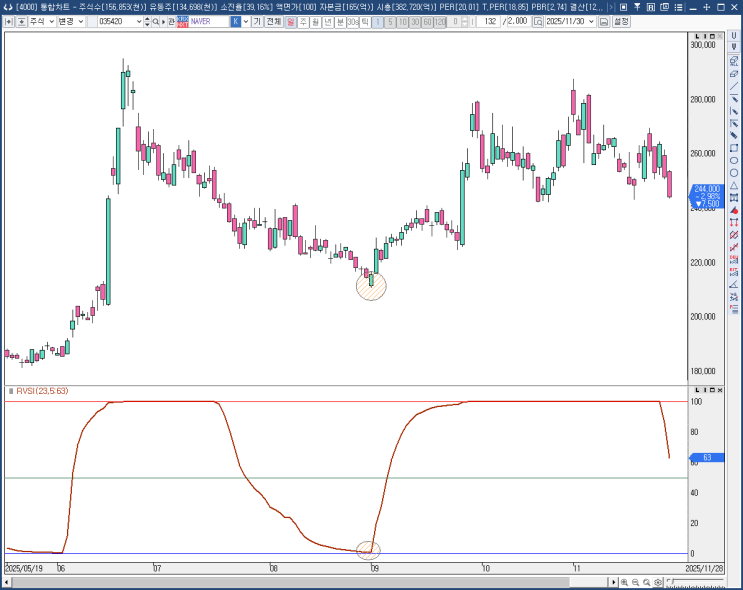This screenshot has width=743, height=590.
Task: Click the R icon in title bar
Action: [x=651, y=7]
